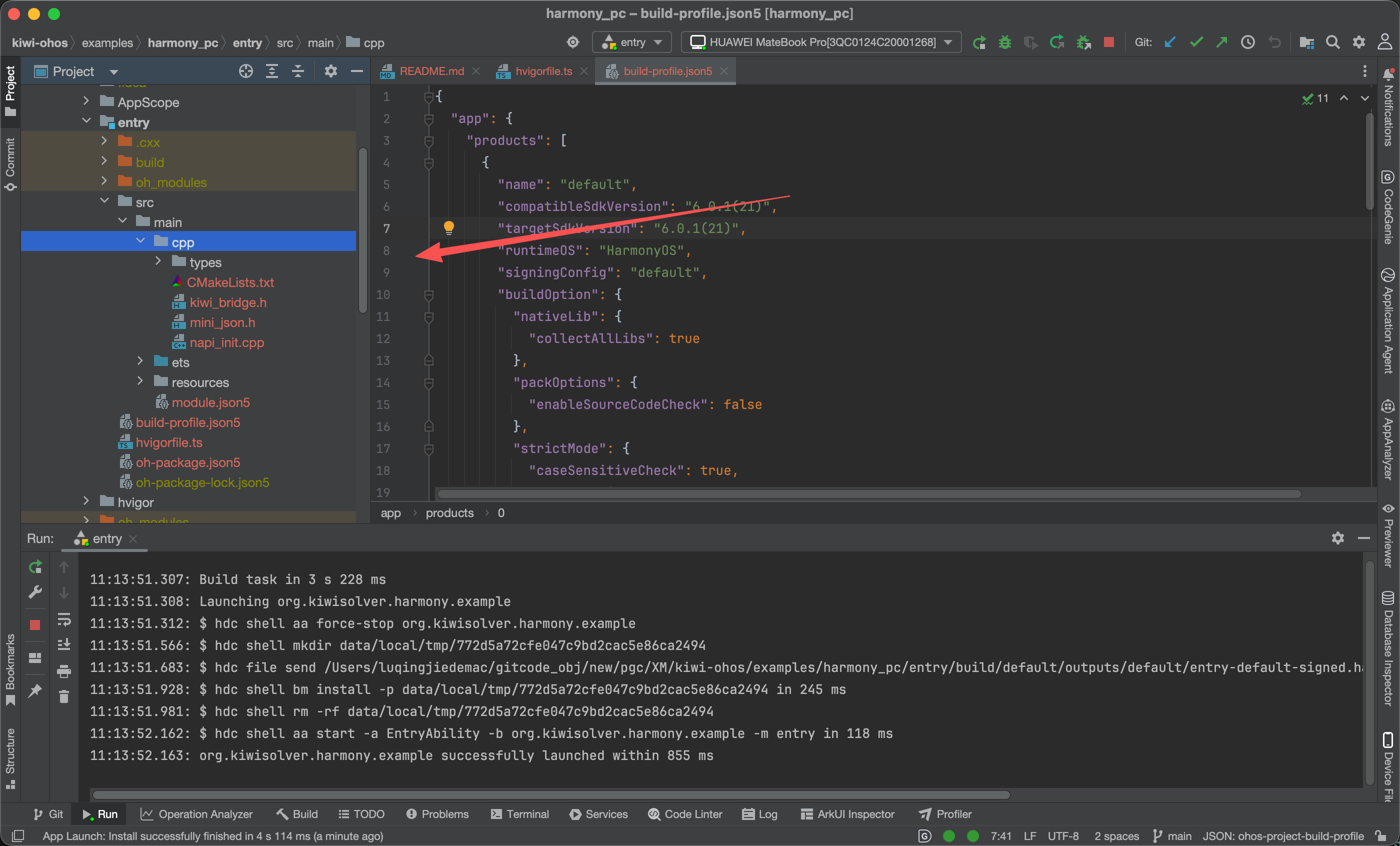The height and width of the screenshot is (846, 1400).
Task: Click the Git push arrow icon
Action: click(1221, 42)
